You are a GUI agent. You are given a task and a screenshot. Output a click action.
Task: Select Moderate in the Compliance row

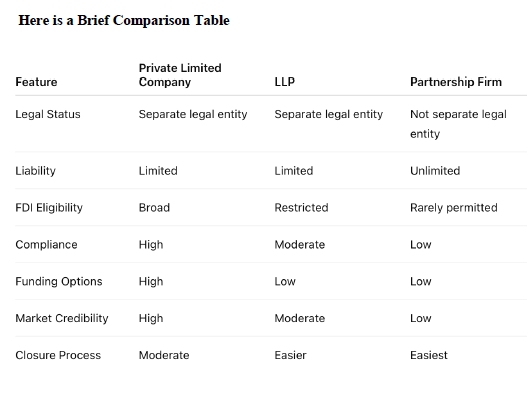click(300, 244)
